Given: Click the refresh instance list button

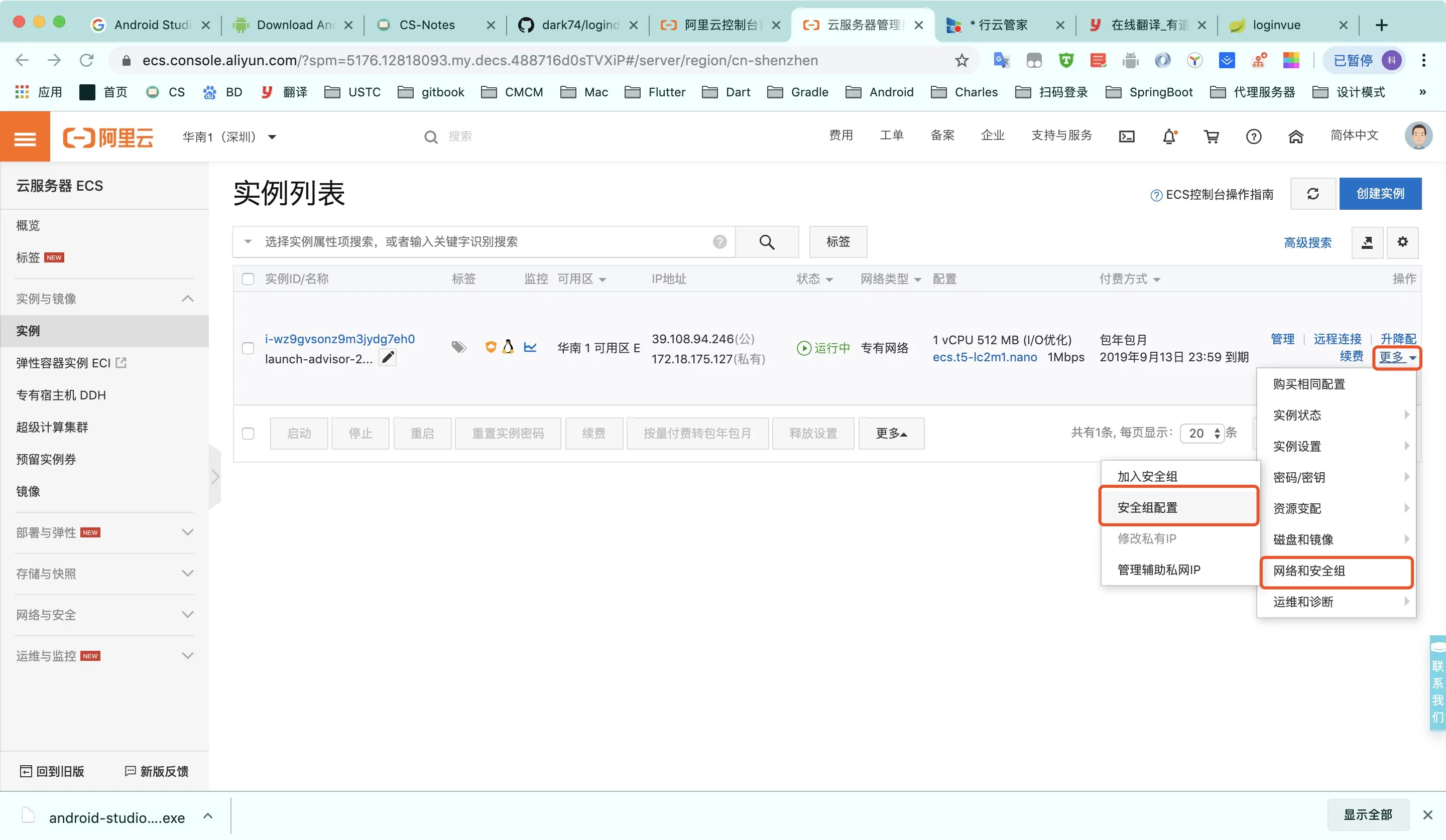Looking at the screenshot, I should 1313,194.
